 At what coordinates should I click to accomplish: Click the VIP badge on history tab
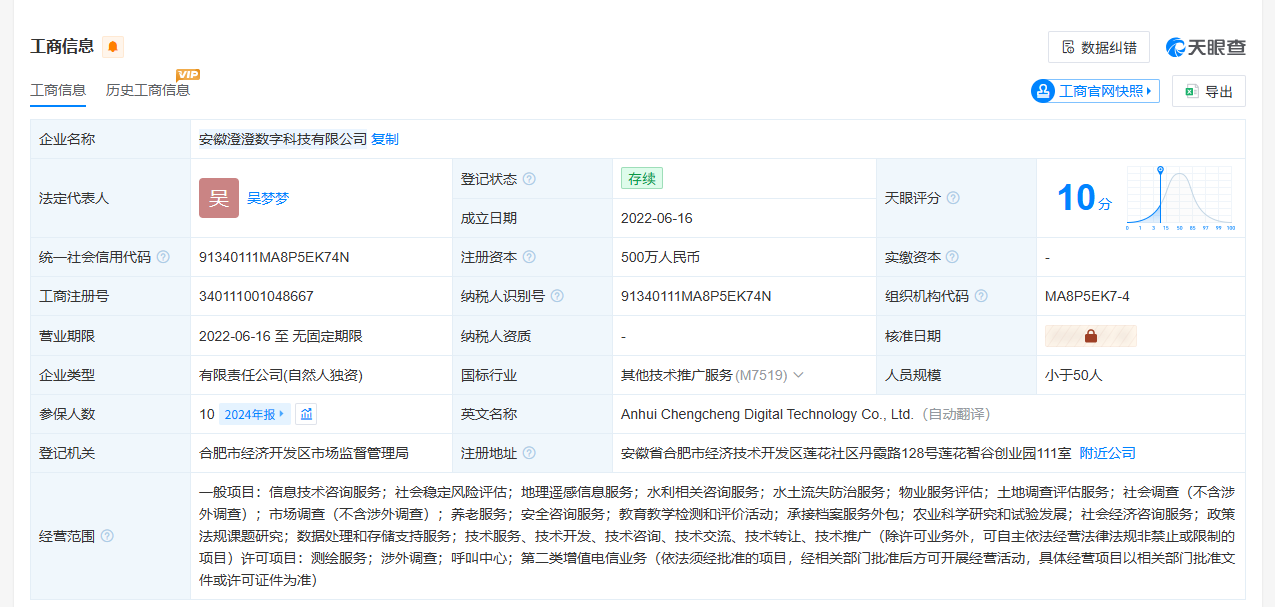click(x=188, y=75)
